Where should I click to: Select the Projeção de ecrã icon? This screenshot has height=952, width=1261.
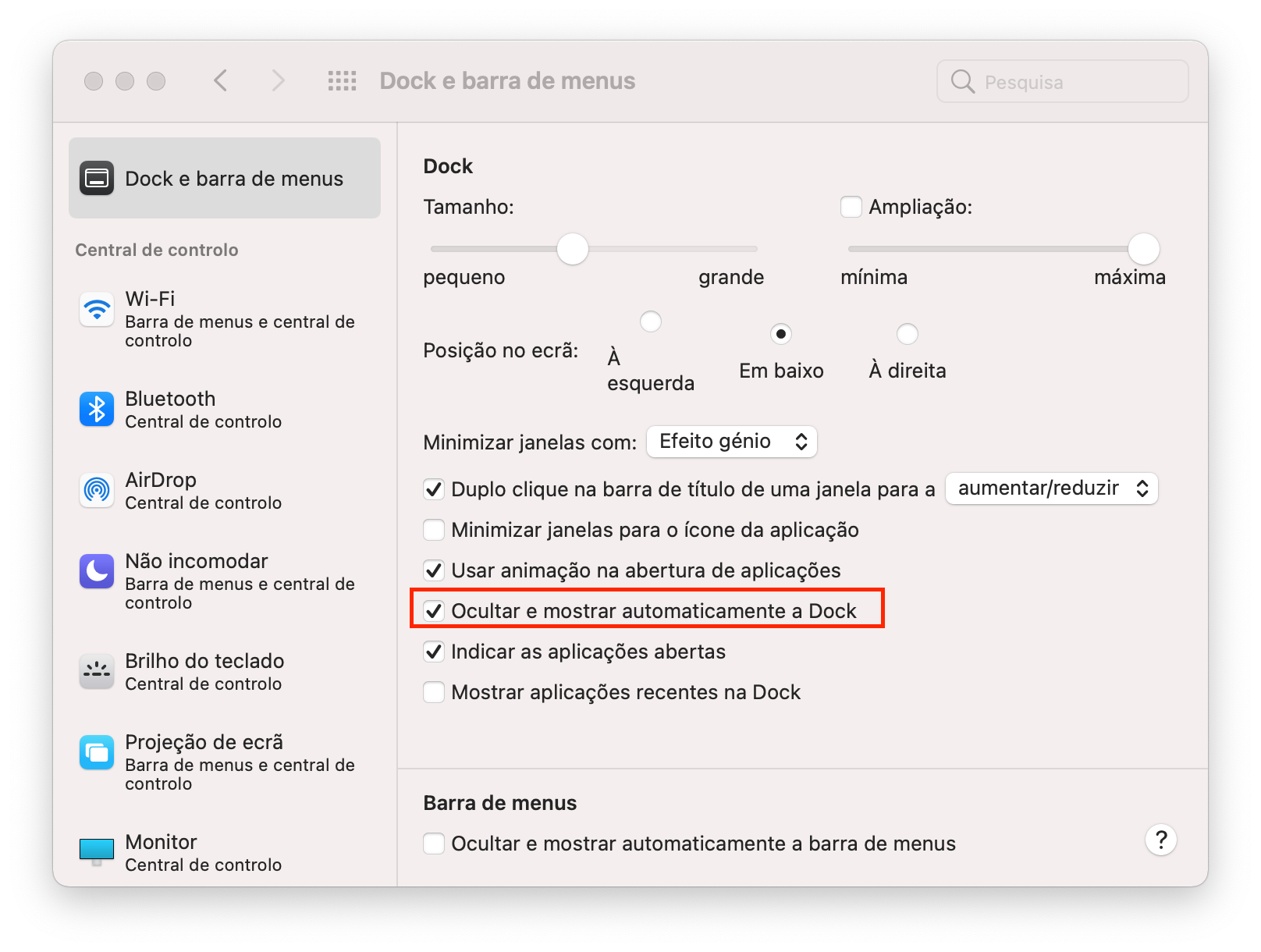[x=97, y=753]
